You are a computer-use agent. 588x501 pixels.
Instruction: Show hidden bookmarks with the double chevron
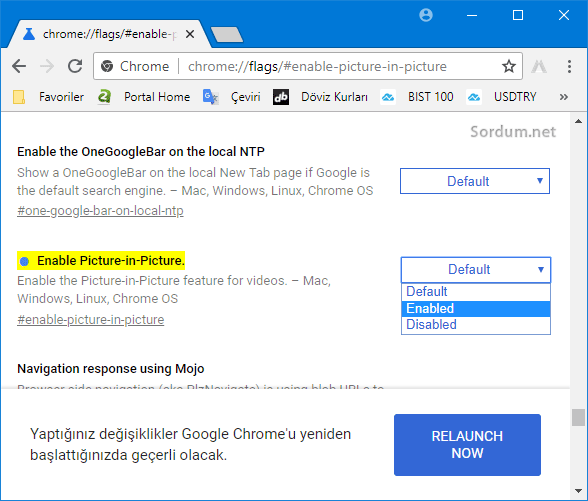(563, 97)
